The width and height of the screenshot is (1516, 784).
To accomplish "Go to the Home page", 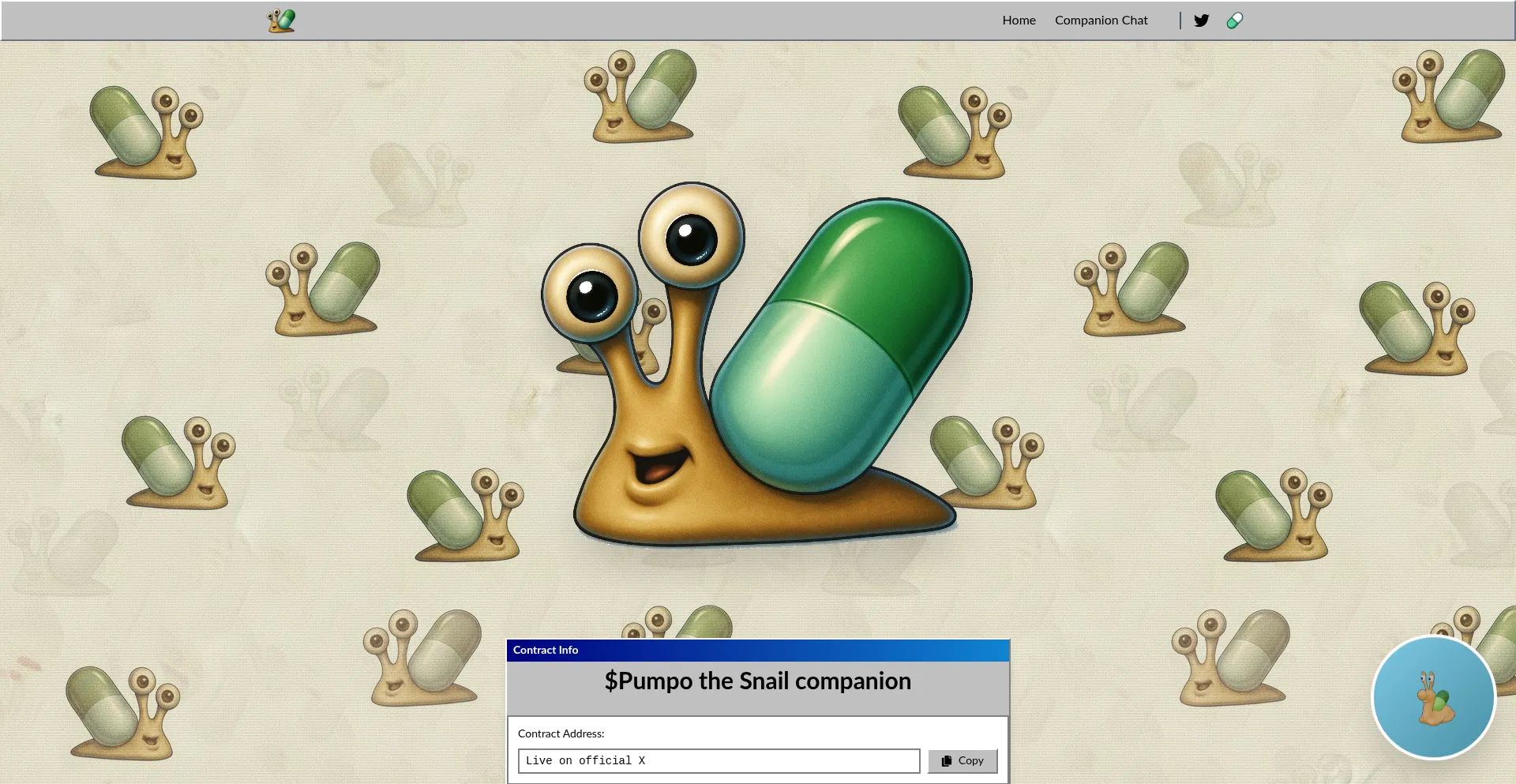I will 1019,21.
